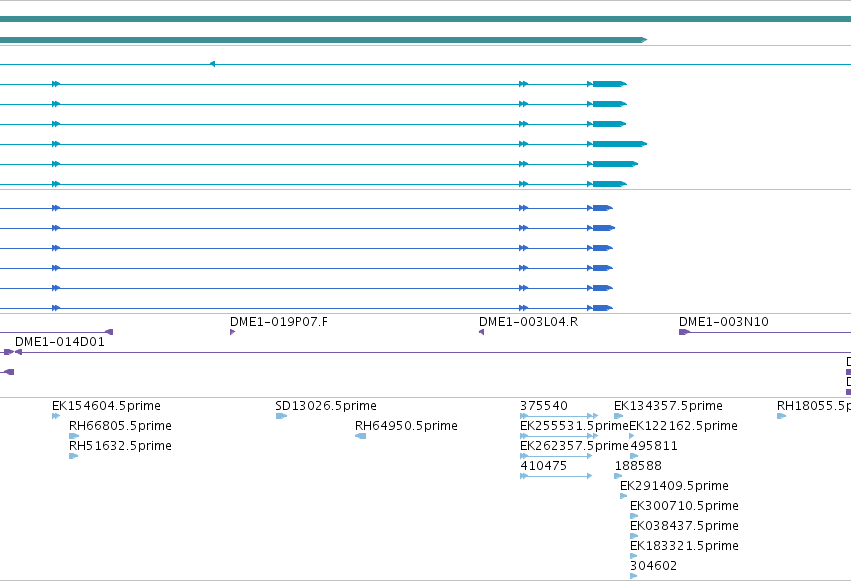Click the RH66805.5prime EST label
Screen dimensions: 851x581
click(x=120, y=426)
